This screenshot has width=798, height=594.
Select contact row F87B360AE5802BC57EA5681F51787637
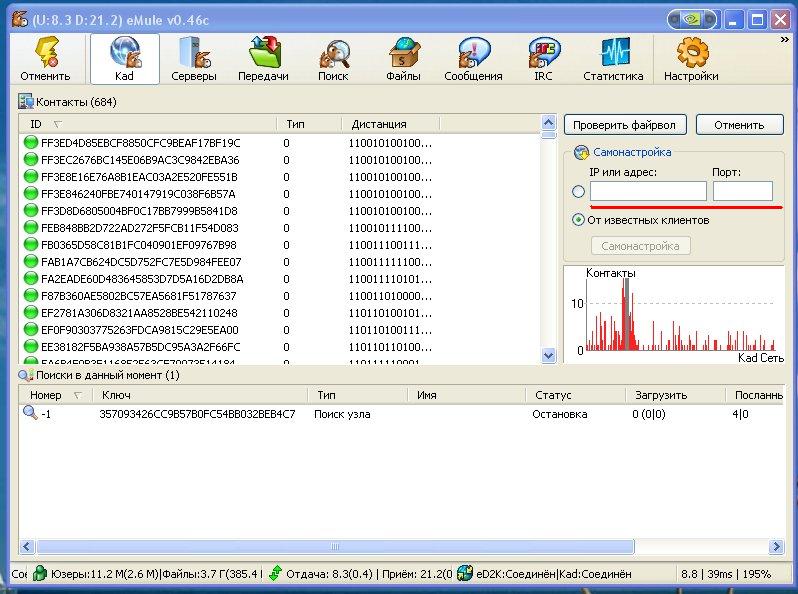click(x=279, y=296)
